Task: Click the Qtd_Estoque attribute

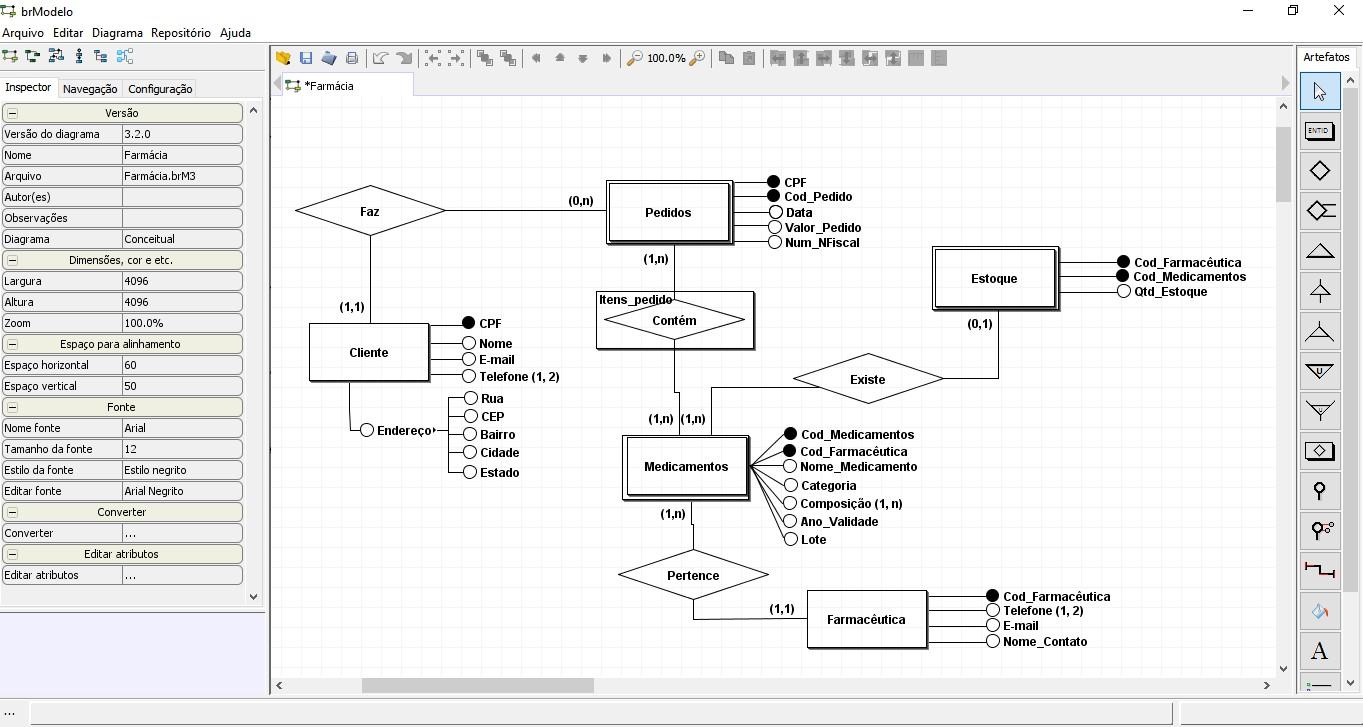Action: 1162,292
